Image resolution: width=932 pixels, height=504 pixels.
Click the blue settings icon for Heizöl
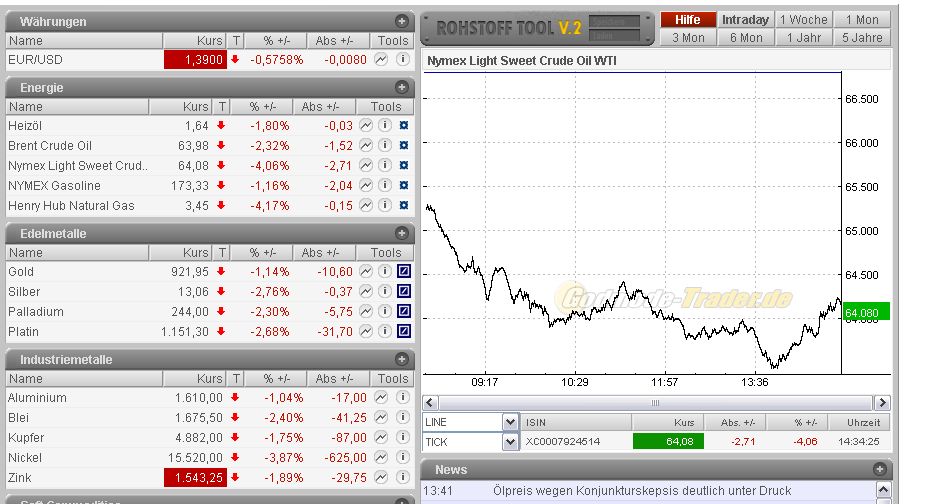click(x=404, y=125)
